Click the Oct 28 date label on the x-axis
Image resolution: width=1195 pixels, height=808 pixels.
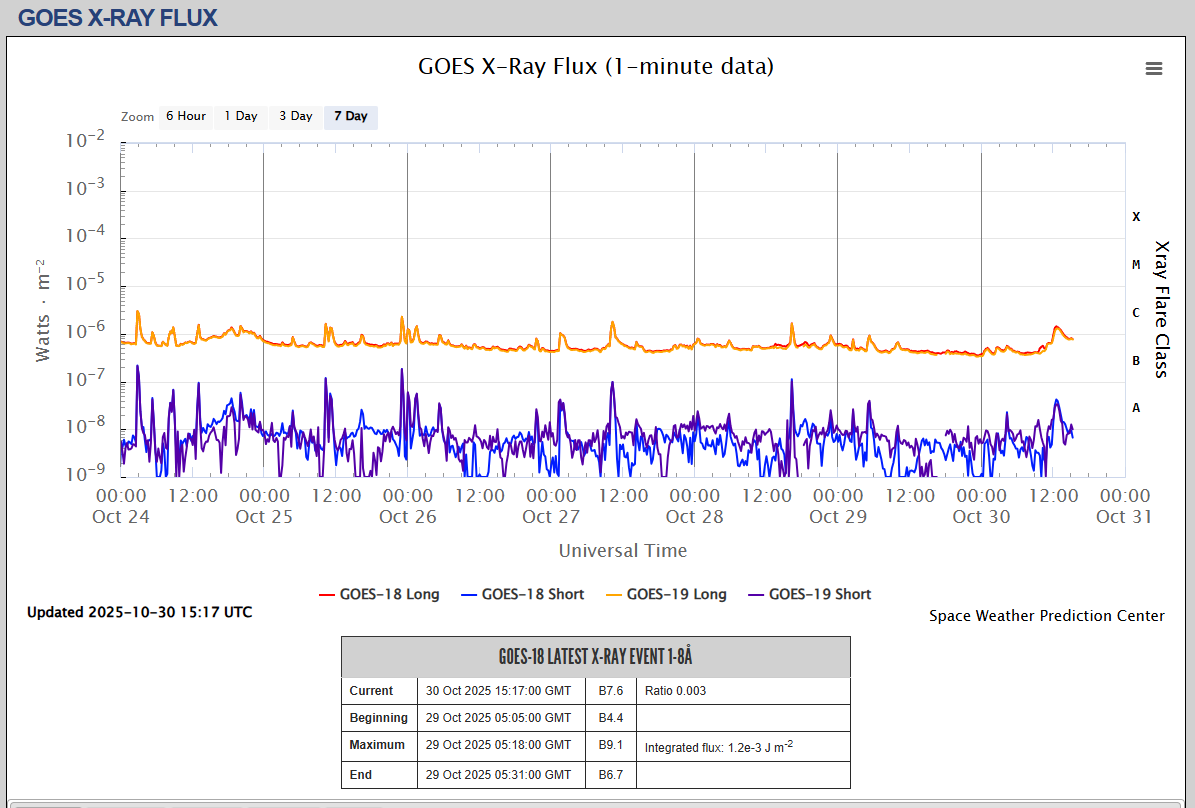[x=694, y=517]
